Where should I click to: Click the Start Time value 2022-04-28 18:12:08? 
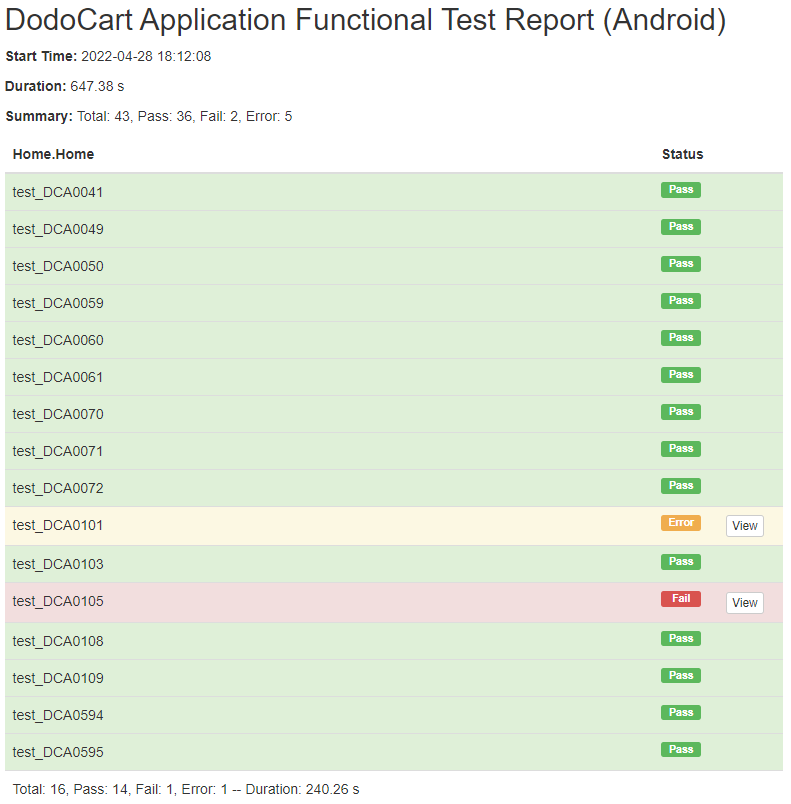tap(146, 56)
